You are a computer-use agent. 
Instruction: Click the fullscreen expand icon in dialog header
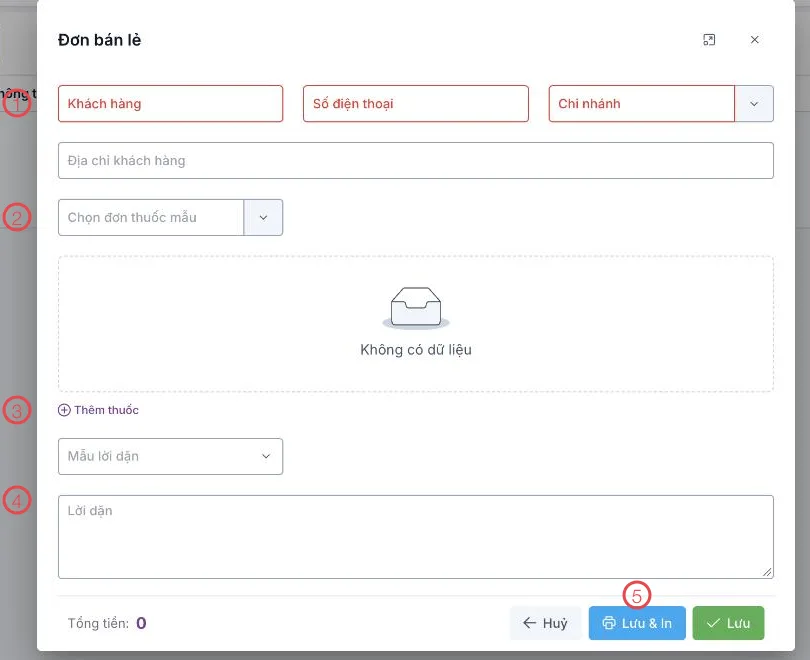coord(709,40)
